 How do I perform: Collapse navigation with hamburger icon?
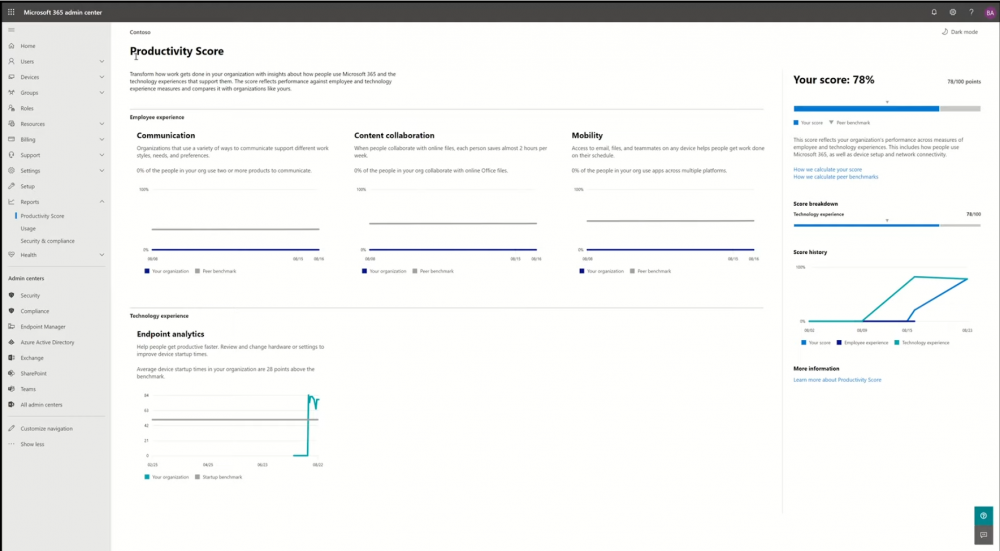(11, 30)
